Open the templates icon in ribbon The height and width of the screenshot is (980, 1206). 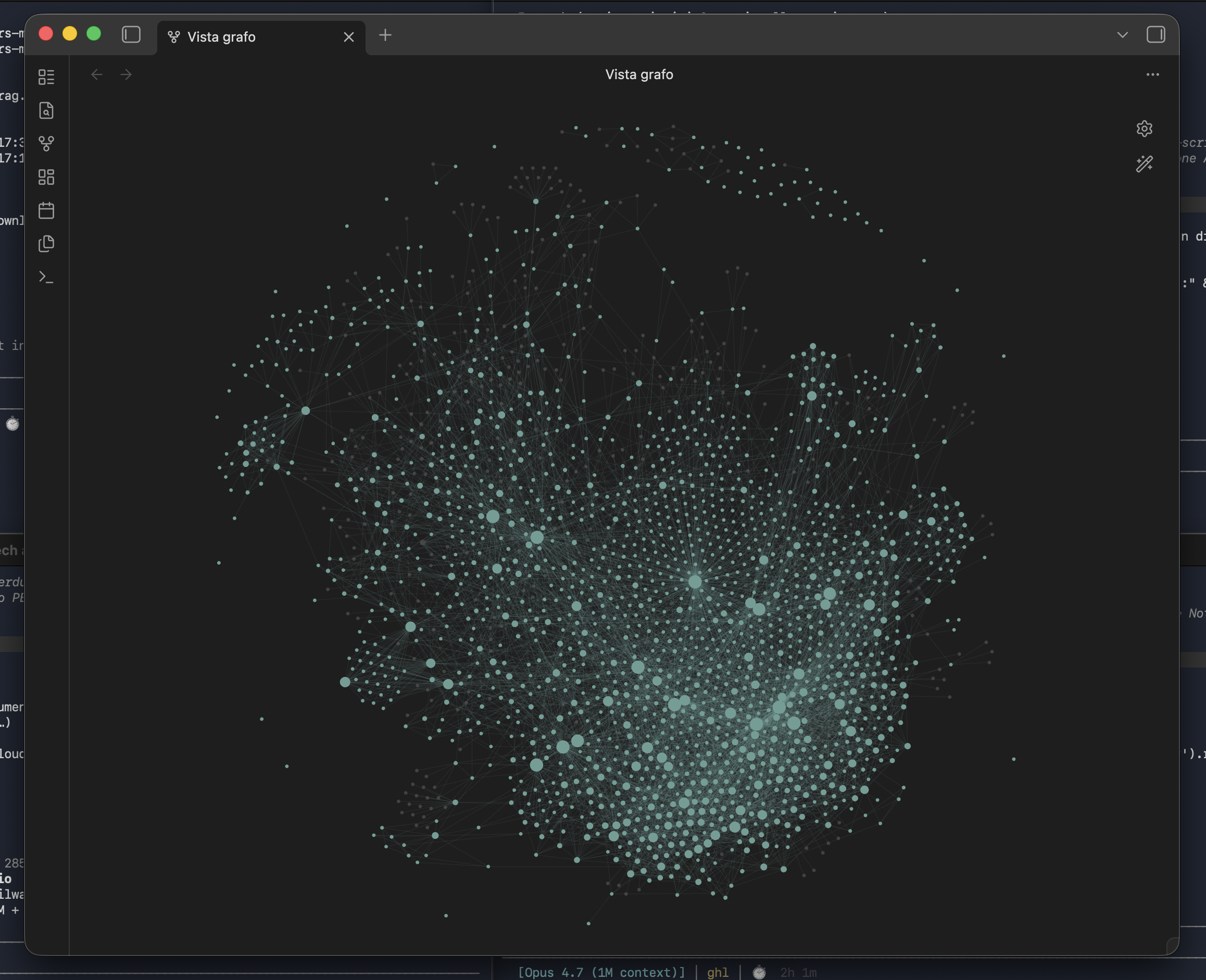click(x=46, y=244)
